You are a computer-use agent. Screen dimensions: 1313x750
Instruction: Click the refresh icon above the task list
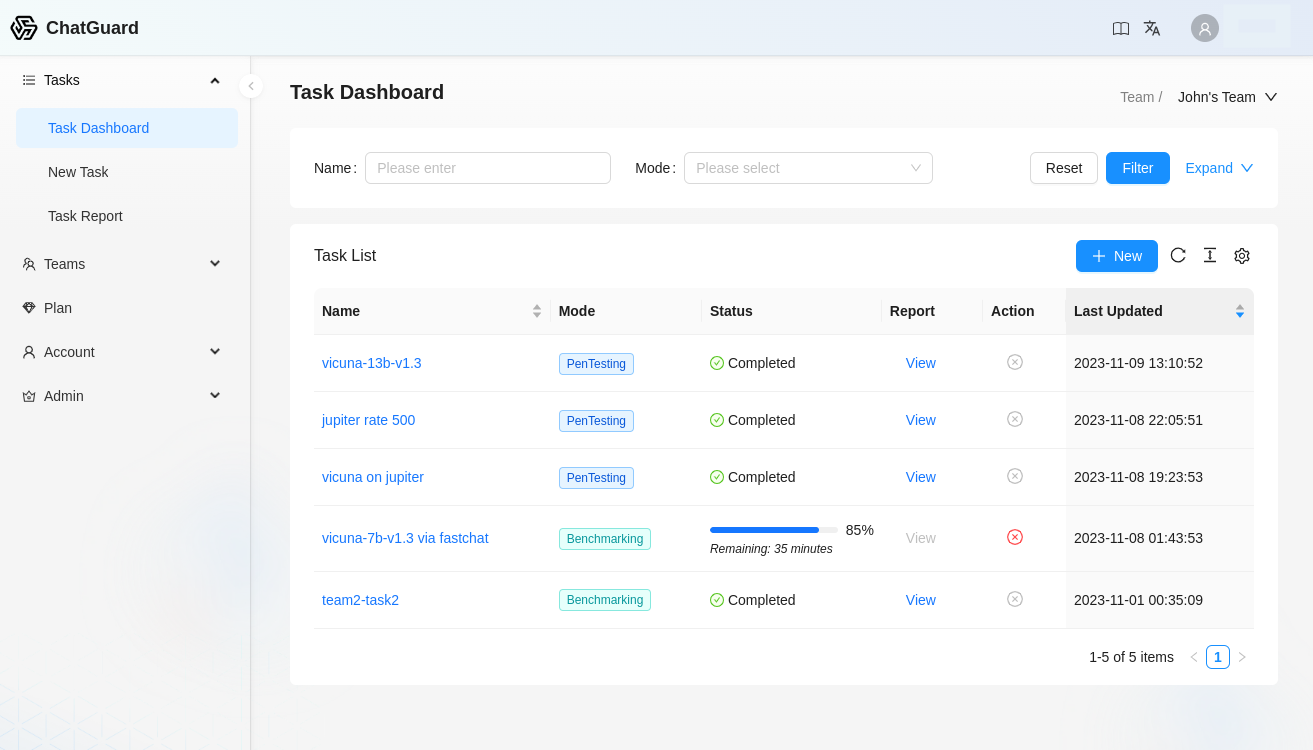[x=1178, y=255]
